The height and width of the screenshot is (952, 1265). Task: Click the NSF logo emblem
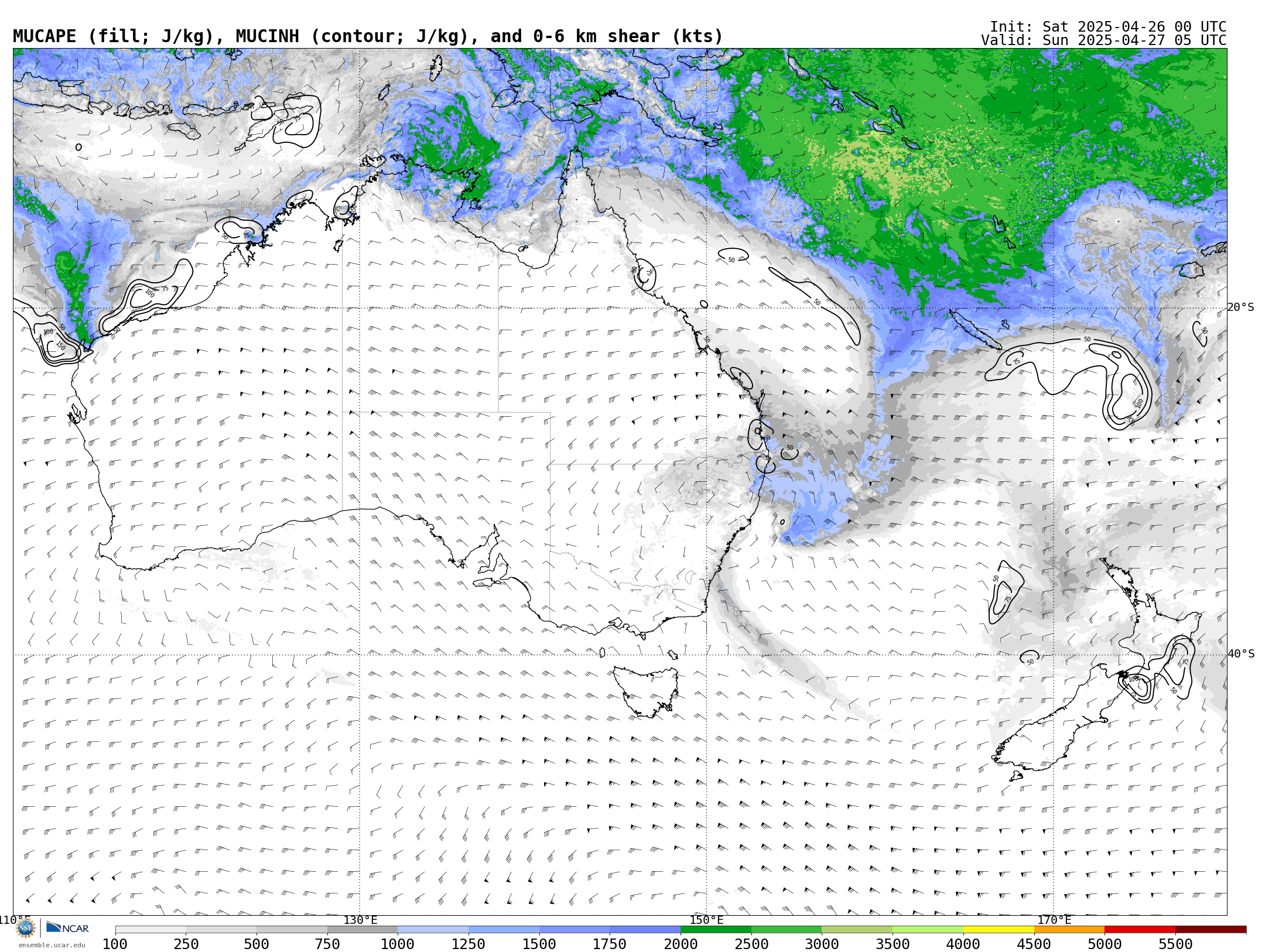(26, 928)
